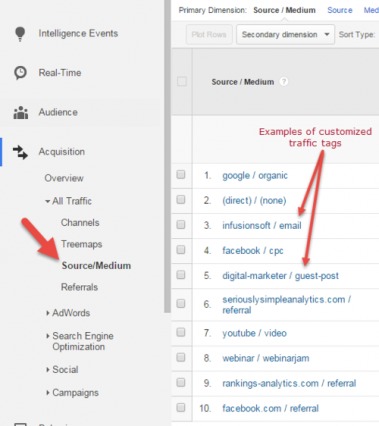Image resolution: width=379 pixels, height=426 pixels.
Task: Click the Audience people icon
Action: pos(21,112)
